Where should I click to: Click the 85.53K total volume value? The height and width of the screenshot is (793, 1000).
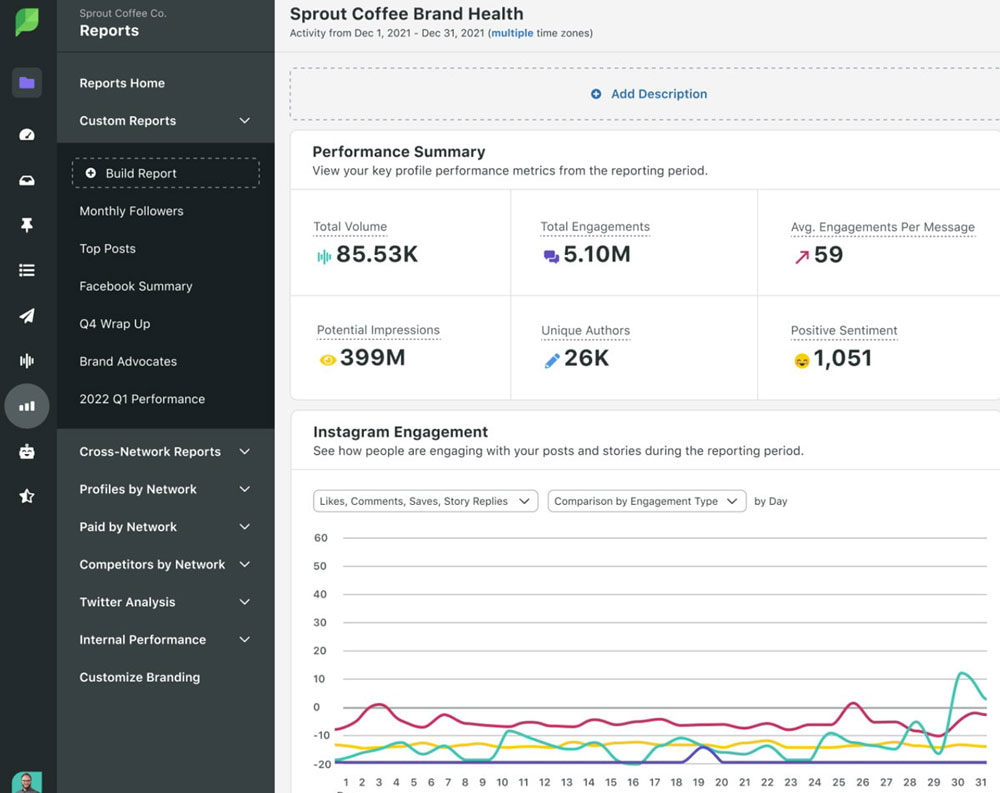[x=377, y=255]
